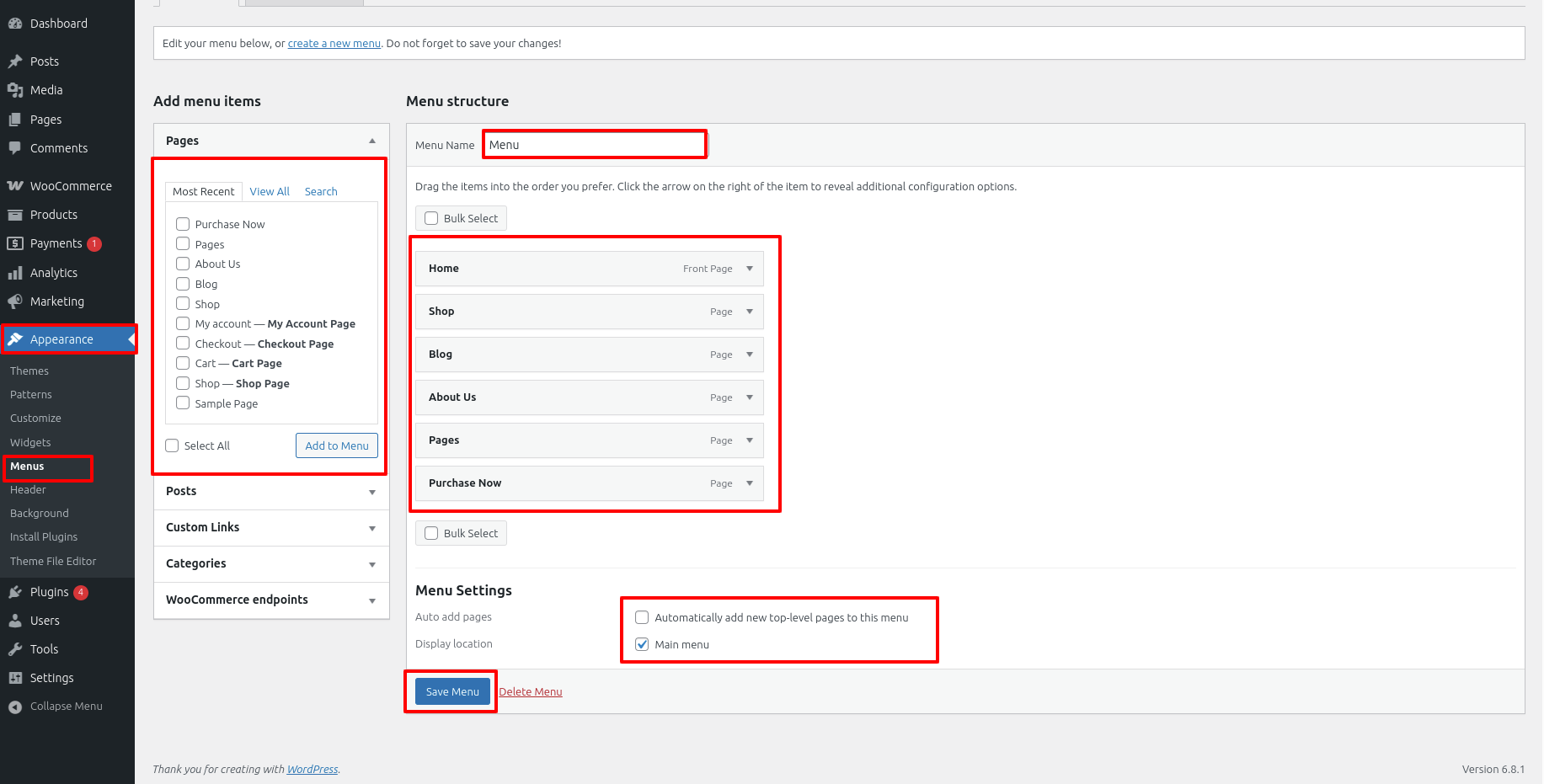Viewport: 1544px width, 784px height.
Task: Click the Analytics bar chart icon
Action: click(x=15, y=273)
